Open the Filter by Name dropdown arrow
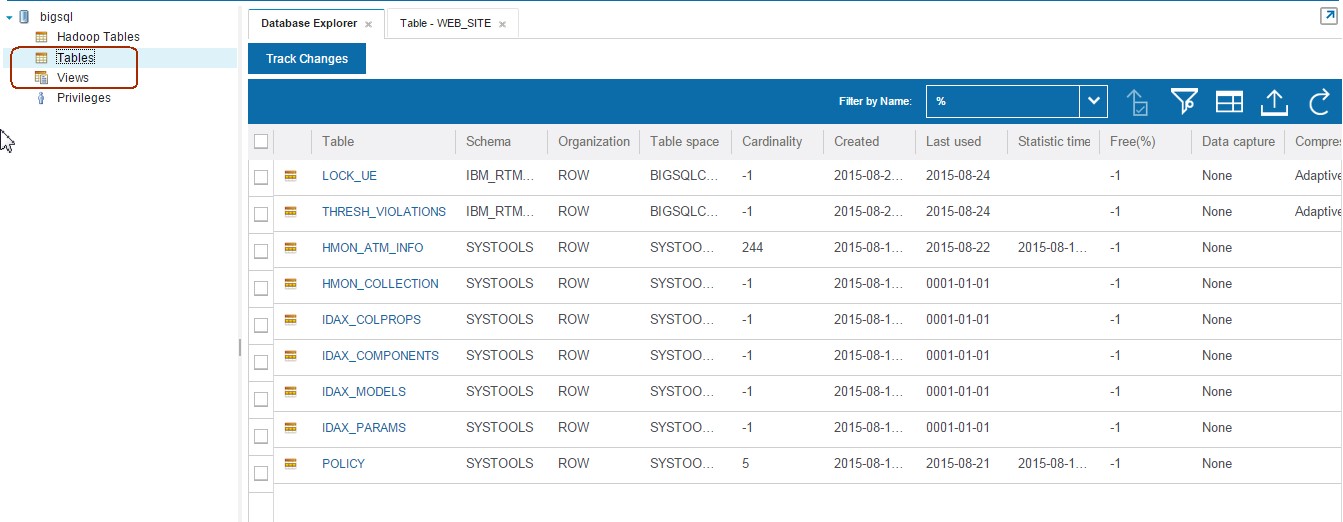This screenshot has height=522, width=1343. pyautogui.click(x=1093, y=101)
